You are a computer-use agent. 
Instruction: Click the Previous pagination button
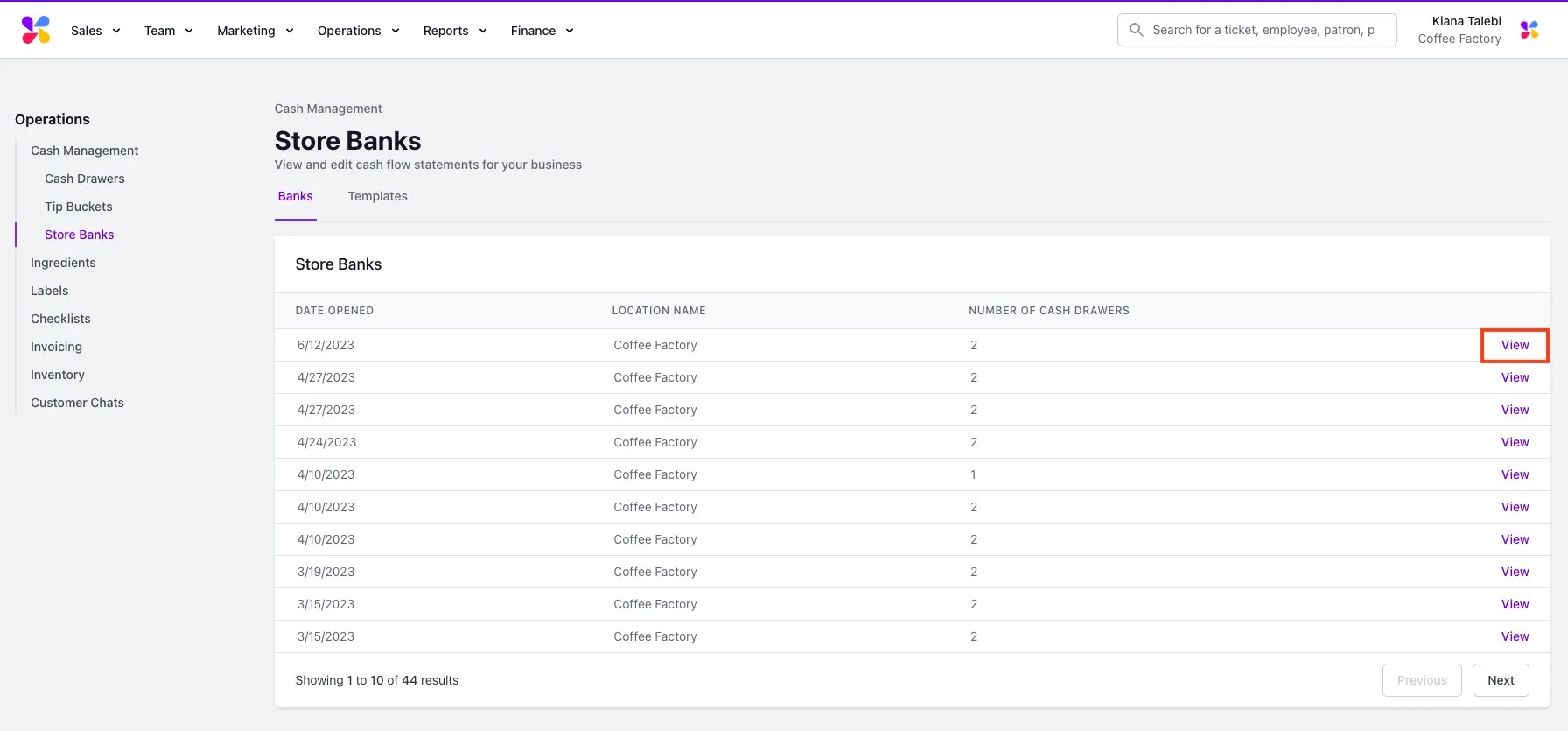point(1422,680)
